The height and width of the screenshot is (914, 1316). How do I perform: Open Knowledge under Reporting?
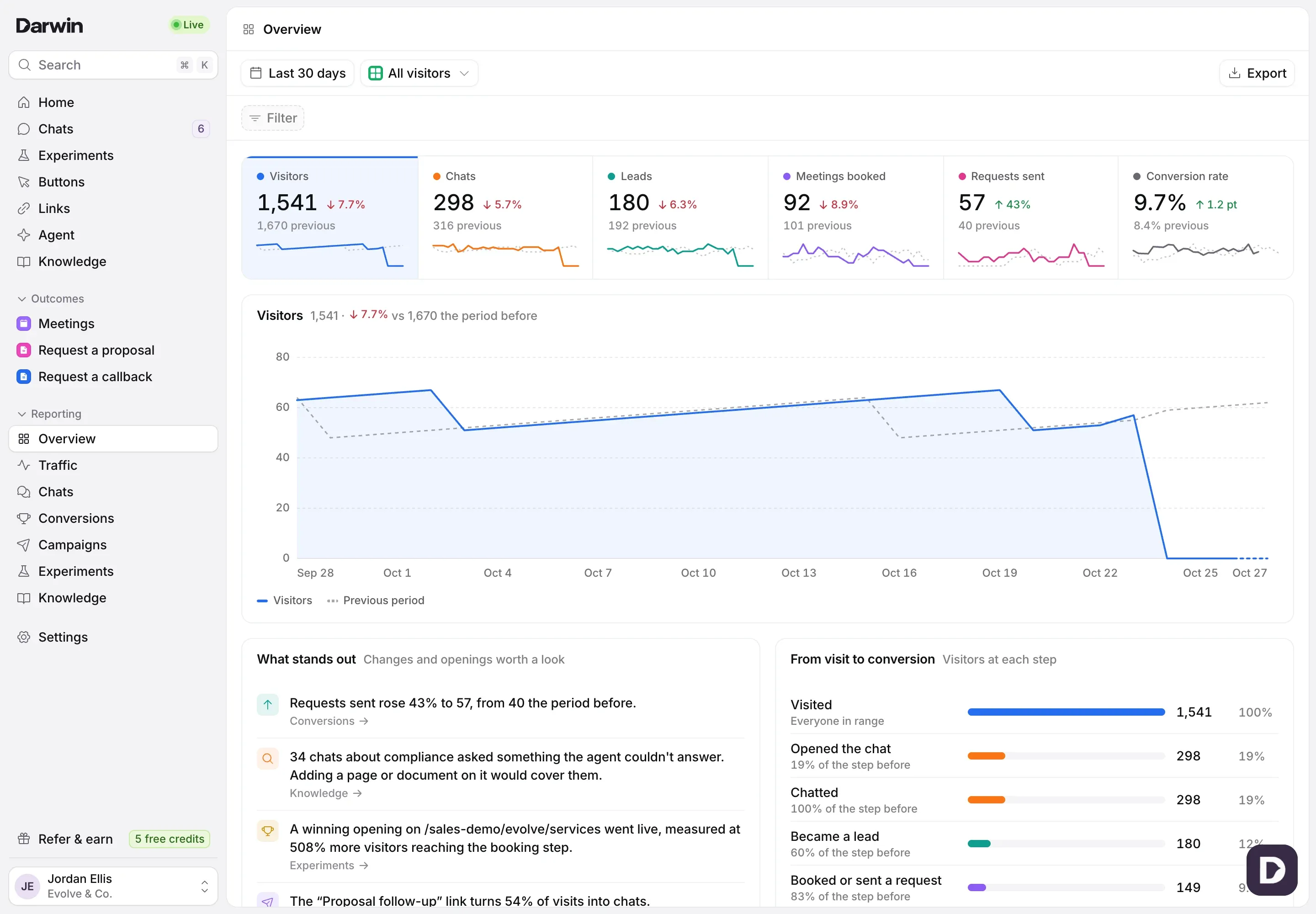[113, 598]
